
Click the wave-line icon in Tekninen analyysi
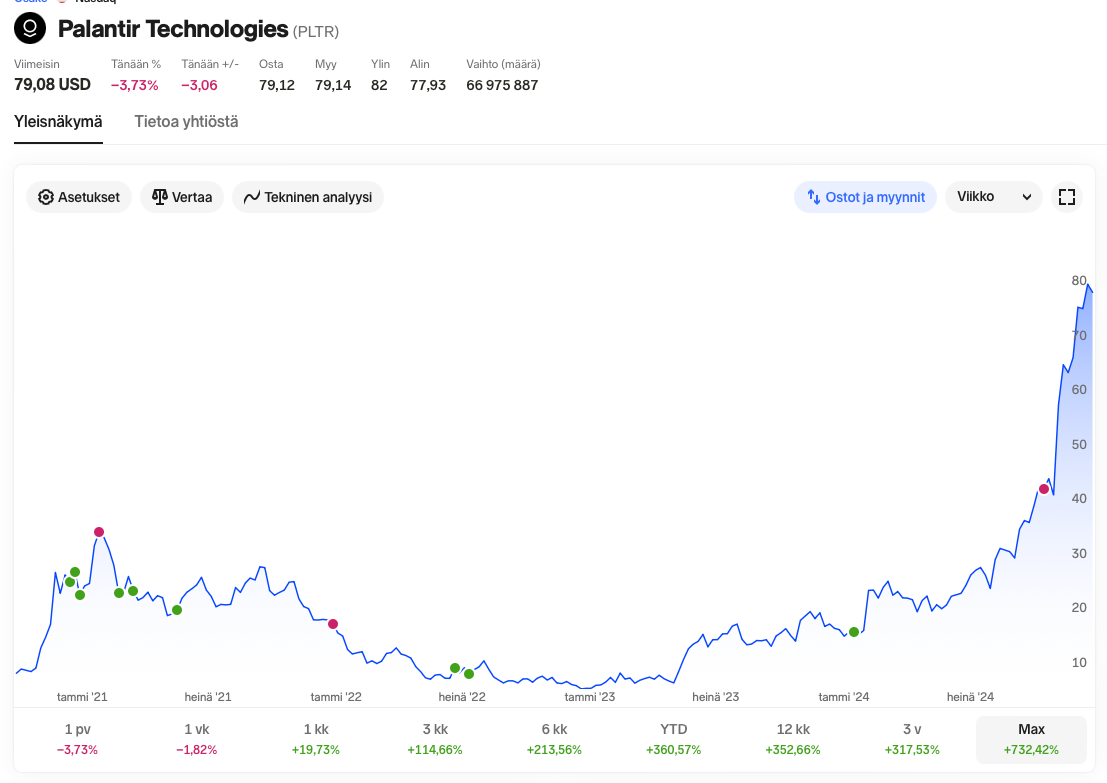point(252,198)
